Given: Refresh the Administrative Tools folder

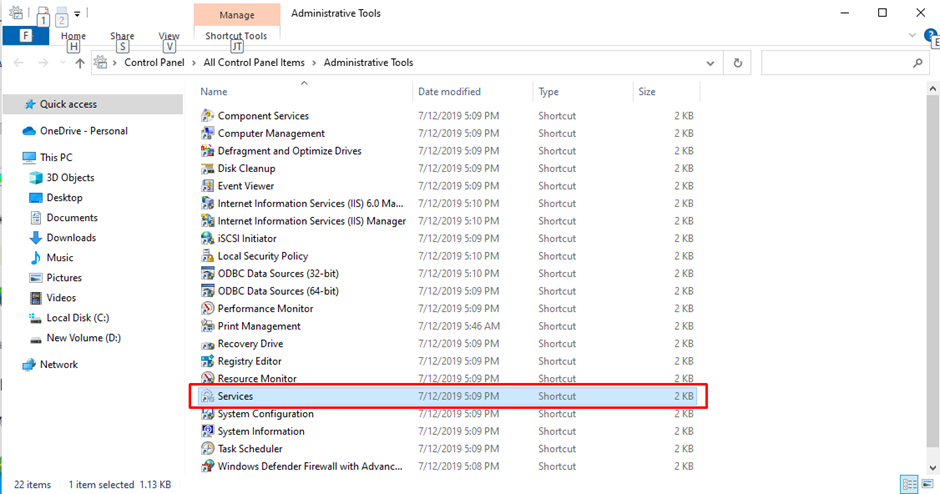Looking at the screenshot, I should tap(738, 63).
